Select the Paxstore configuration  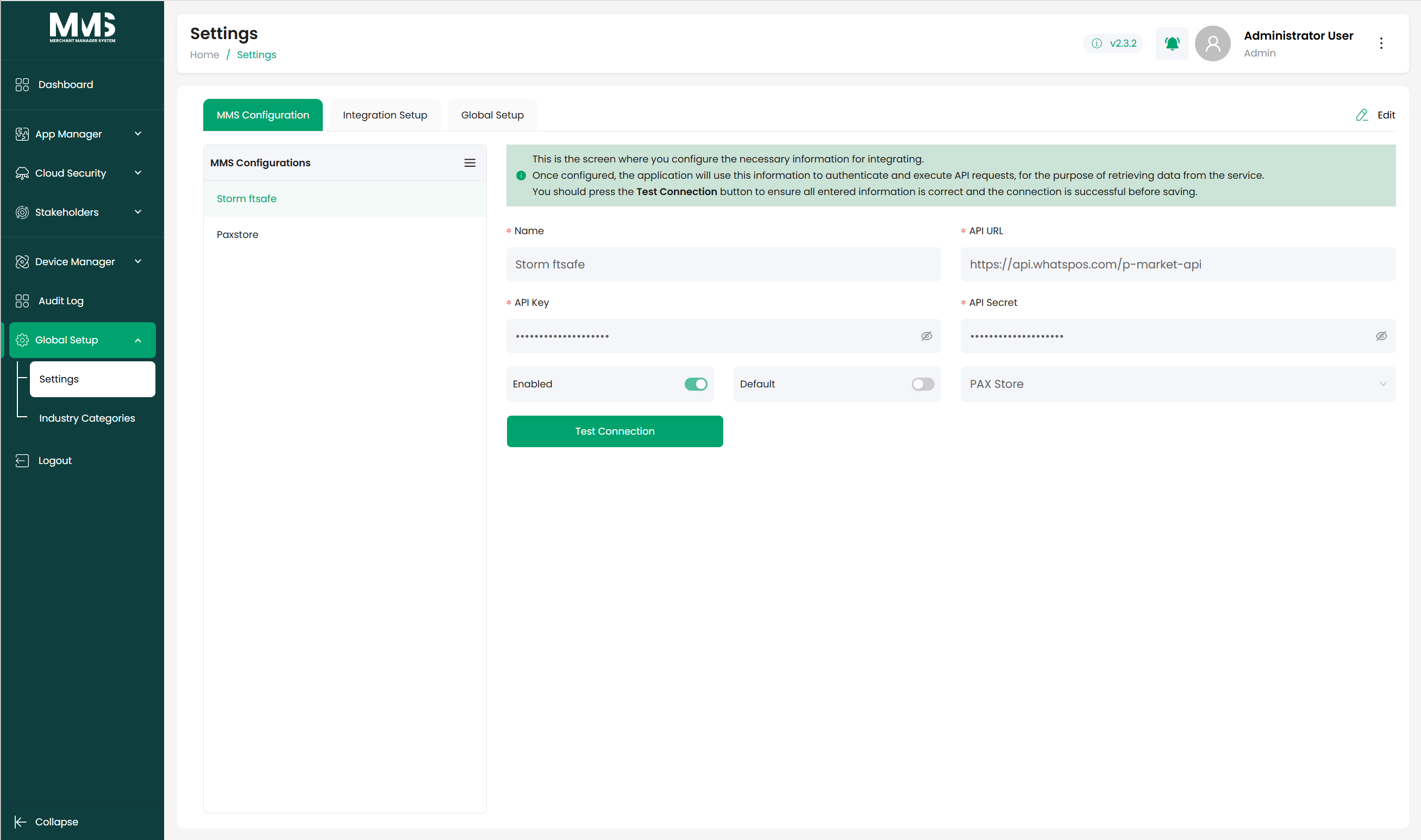click(345, 234)
